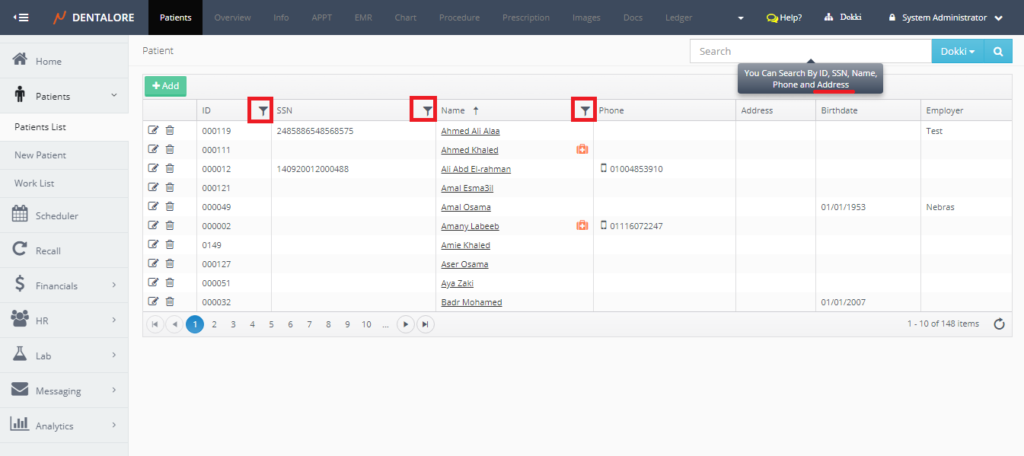The width and height of the screenshot is (1024, 456).
Task: Expand the HR sidebar menu
Action: (x=64, y=321)
